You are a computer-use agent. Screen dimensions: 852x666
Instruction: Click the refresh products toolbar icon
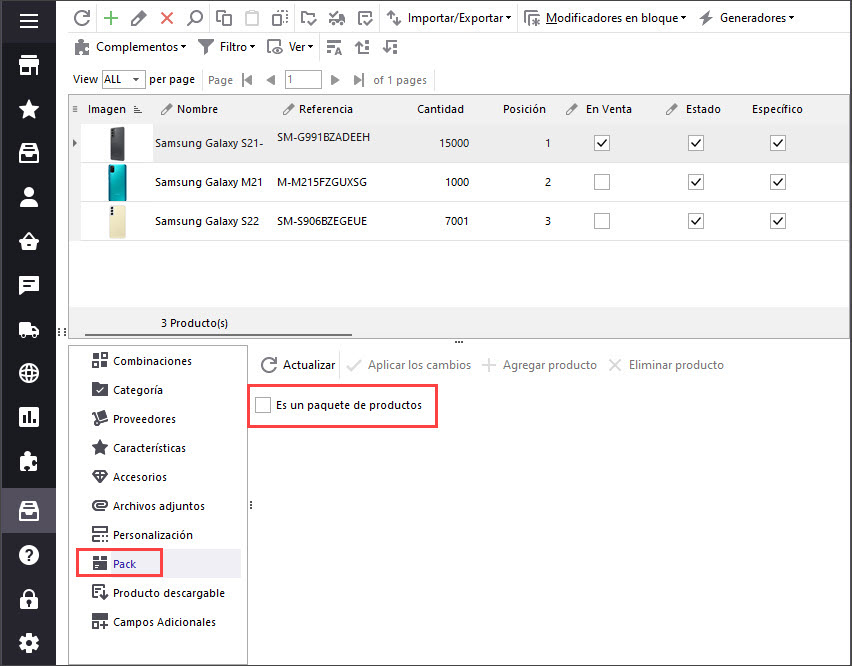(x=82, y=18)
